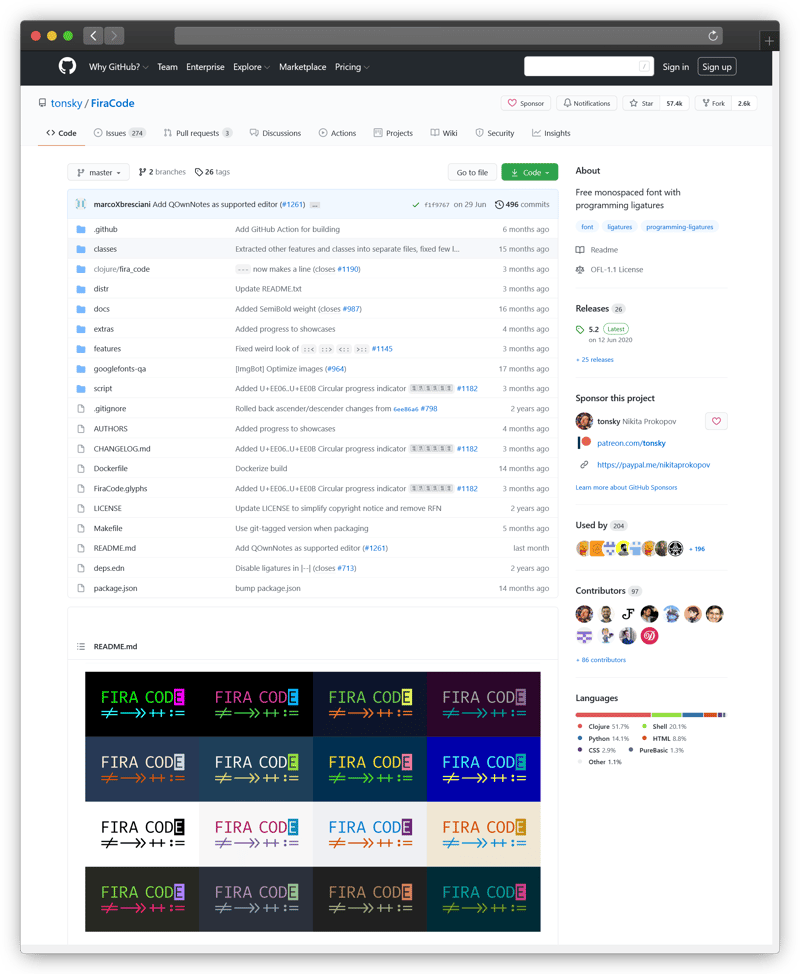Open the README table of contents icon
The image size is (800, 974).
point(81,647)
